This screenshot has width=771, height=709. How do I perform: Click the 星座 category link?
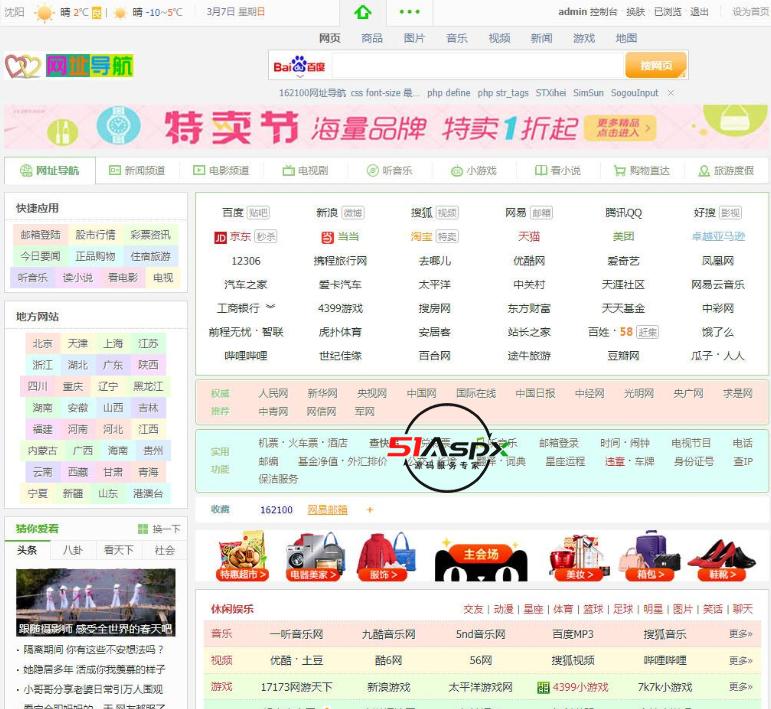pyautogui.click(x=533, y=609)
